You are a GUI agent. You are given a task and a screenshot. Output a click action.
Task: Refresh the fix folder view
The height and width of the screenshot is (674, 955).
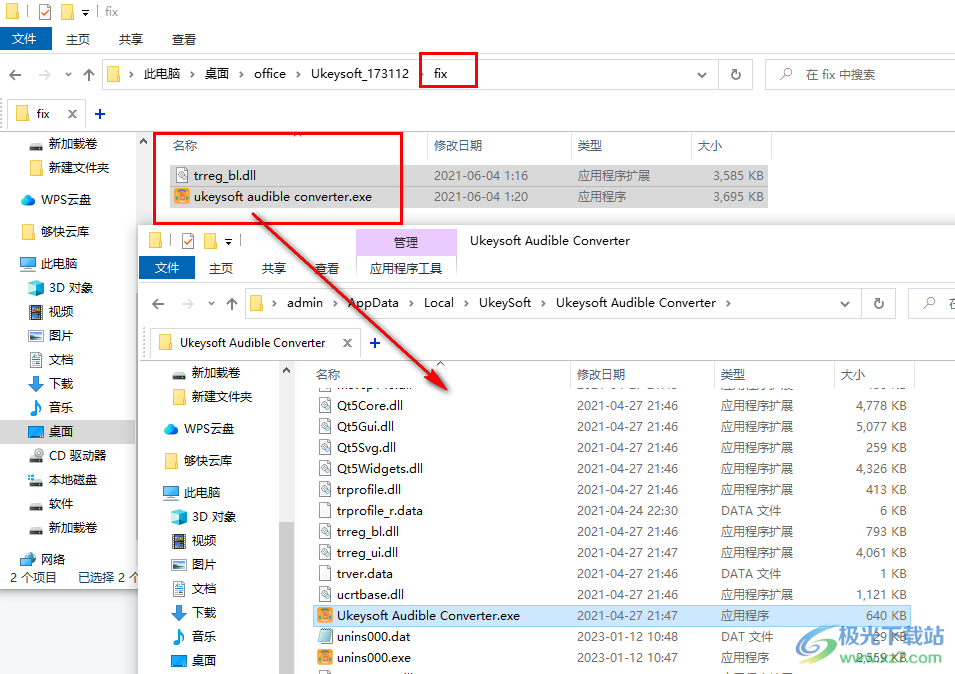click(736, 74)
